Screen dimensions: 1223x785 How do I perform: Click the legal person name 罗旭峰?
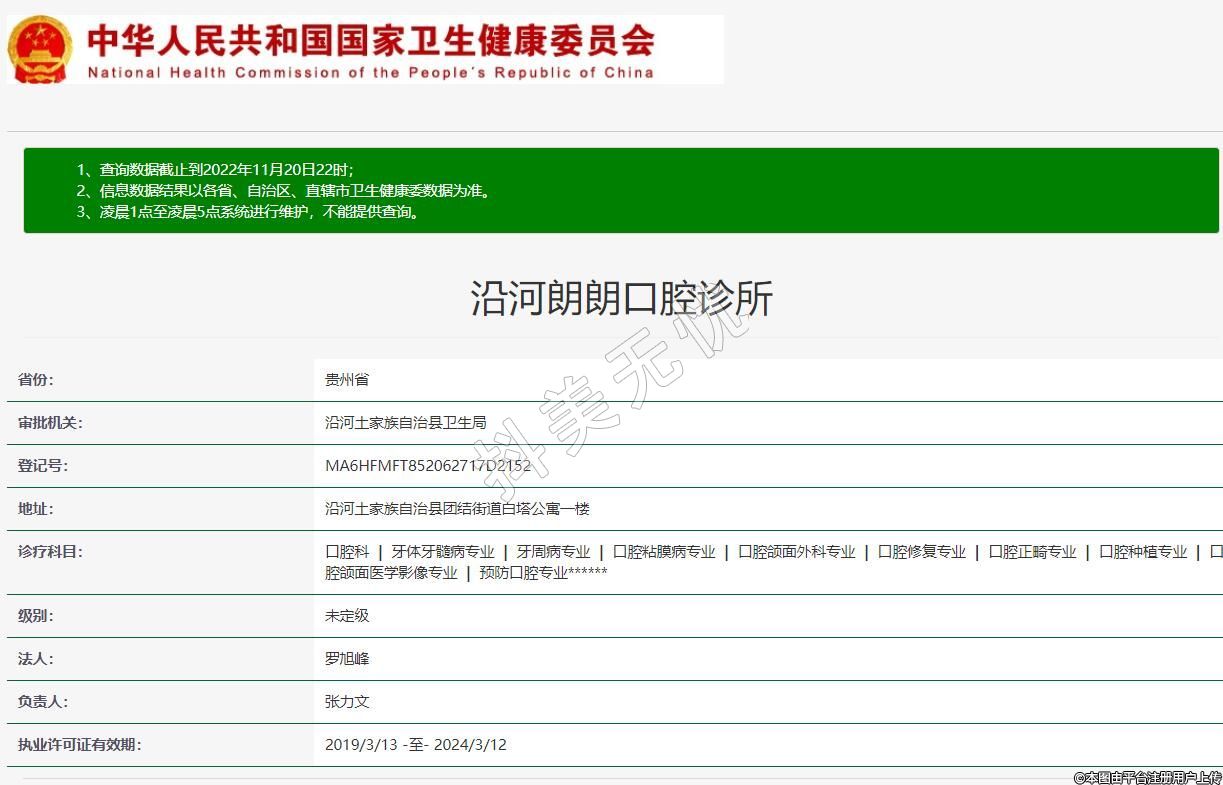[347, 659]
